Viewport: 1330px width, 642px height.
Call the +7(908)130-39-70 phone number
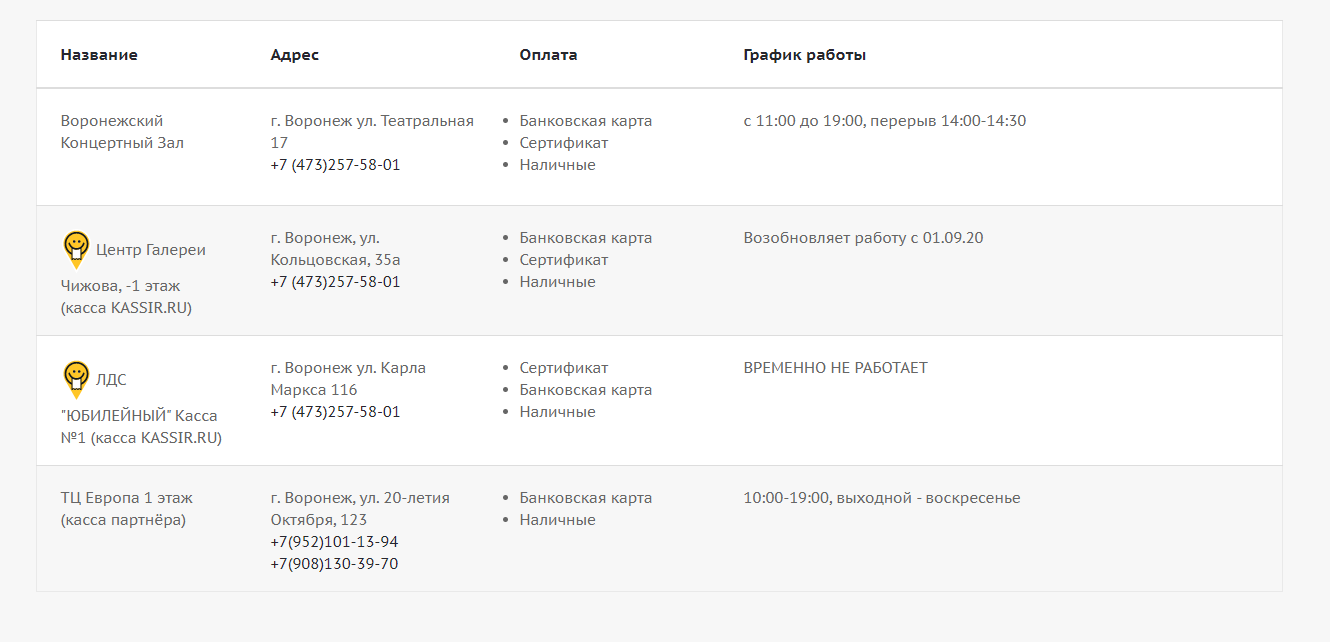pyautogui.click(x=334, y=564)
